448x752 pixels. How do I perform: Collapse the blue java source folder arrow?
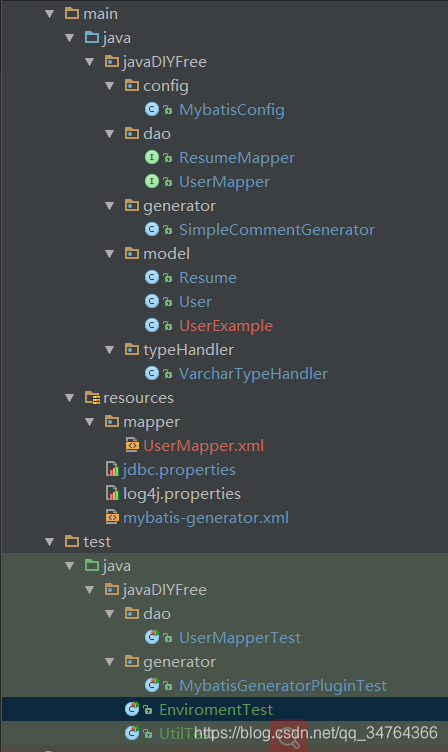point(70,38)
